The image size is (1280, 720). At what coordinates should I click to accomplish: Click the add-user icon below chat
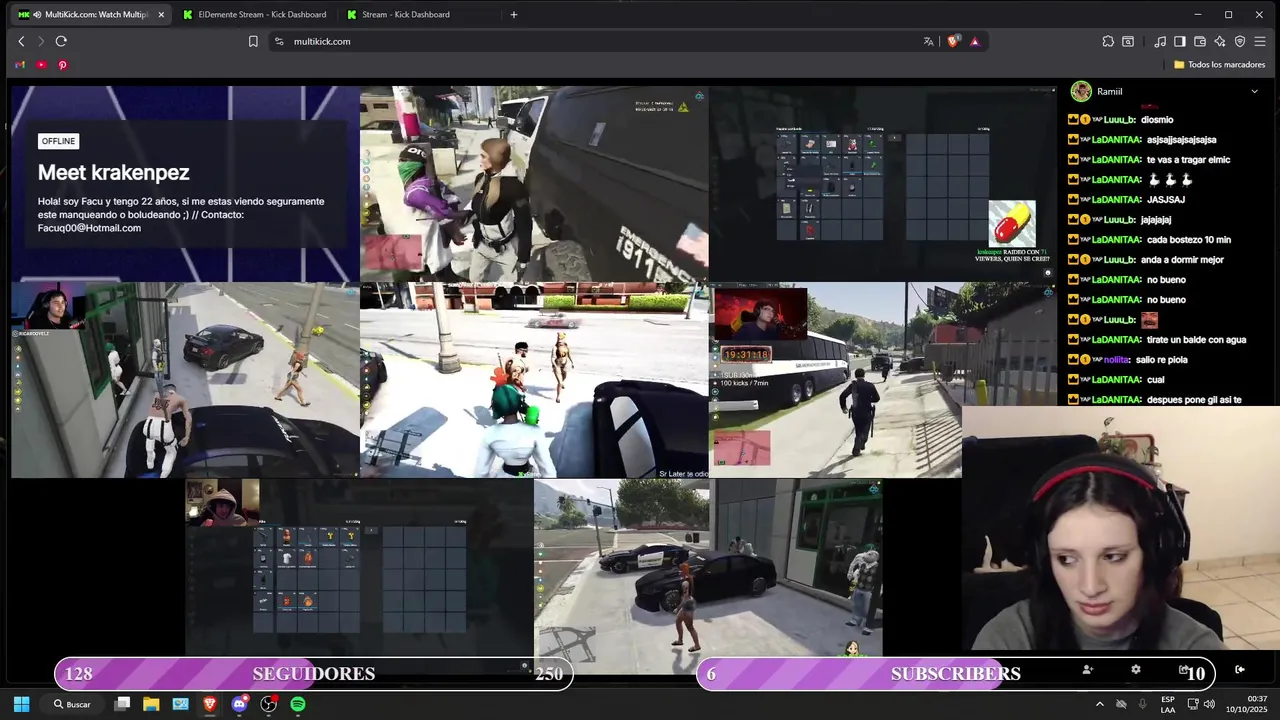(x=1088, y=669)
